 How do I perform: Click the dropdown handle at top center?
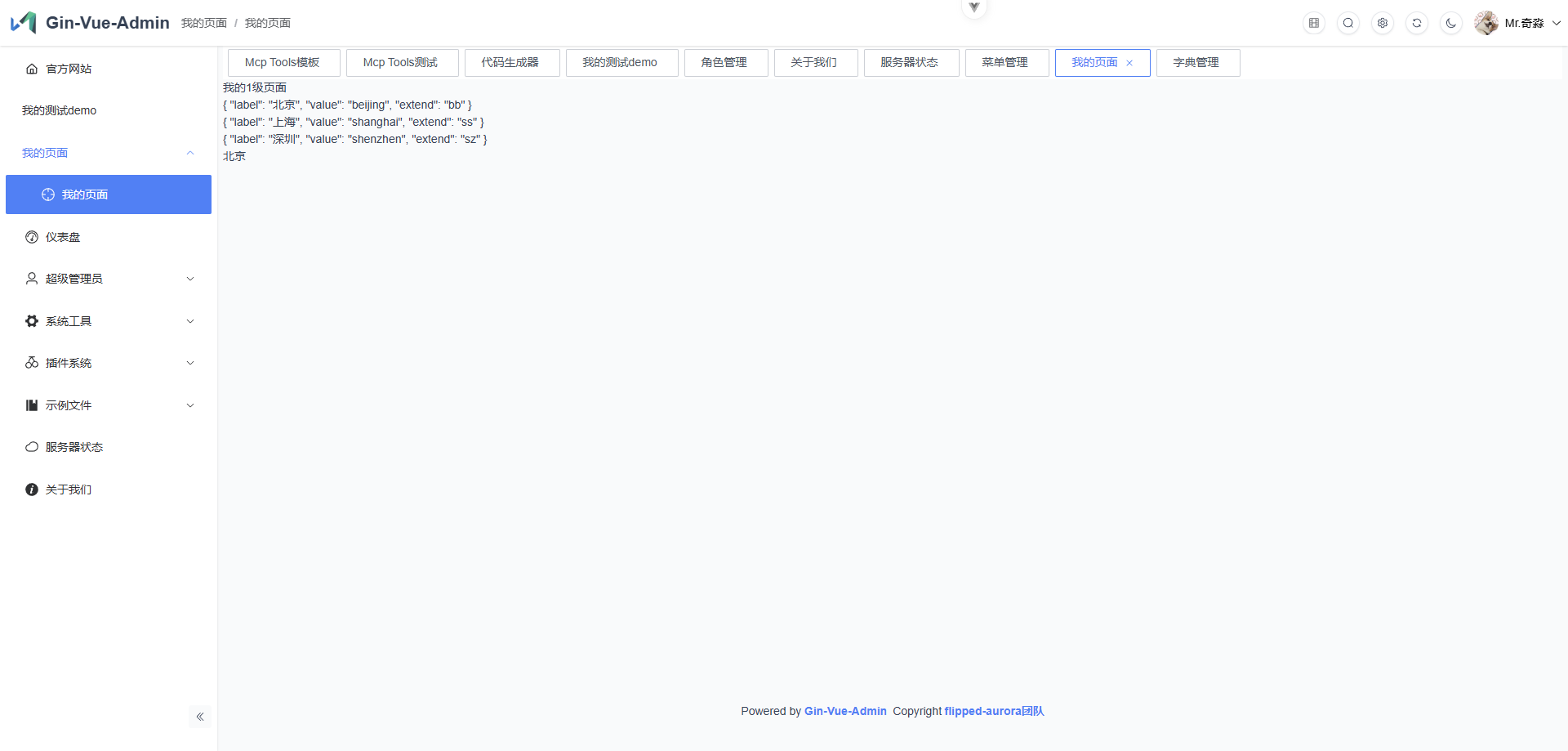974,7
